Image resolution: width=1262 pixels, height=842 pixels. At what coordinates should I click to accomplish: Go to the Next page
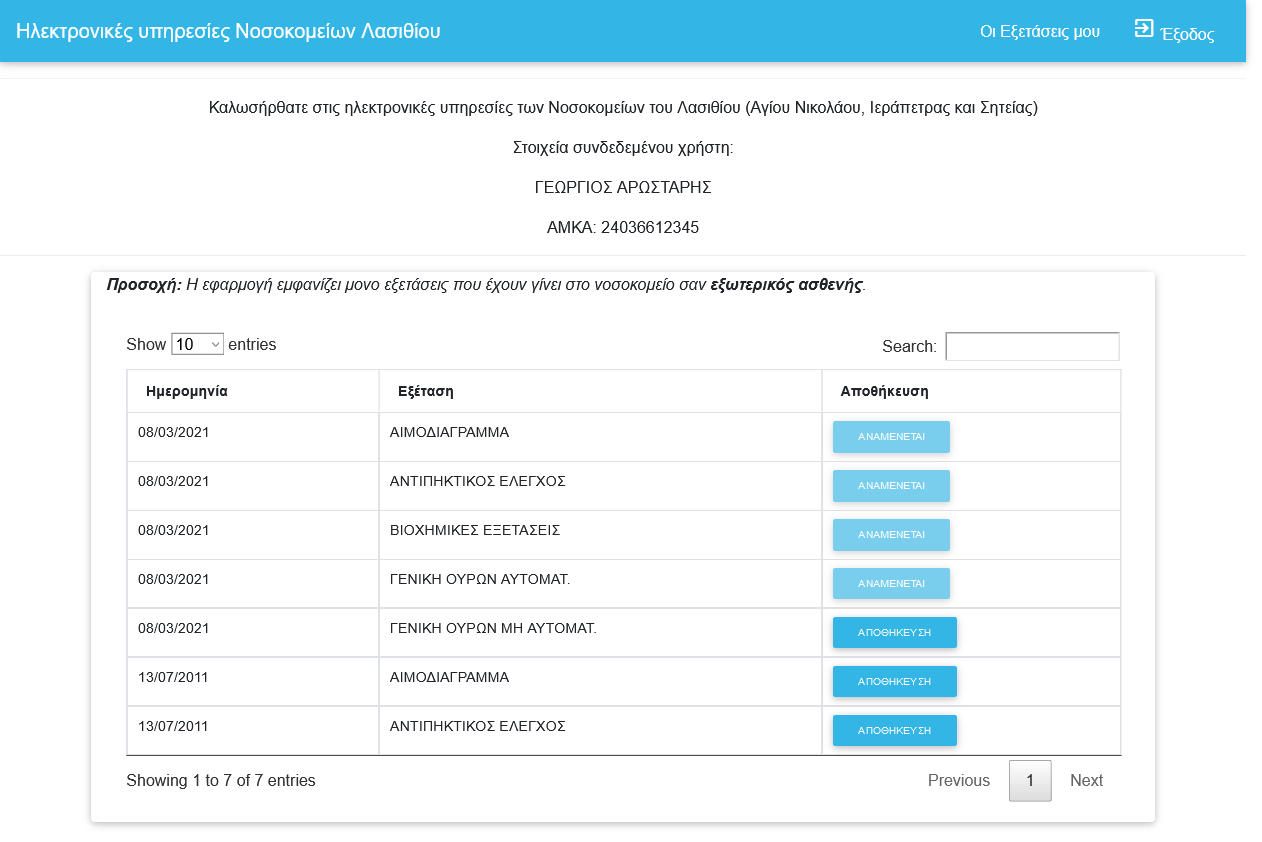click(x=1086, y=781)
